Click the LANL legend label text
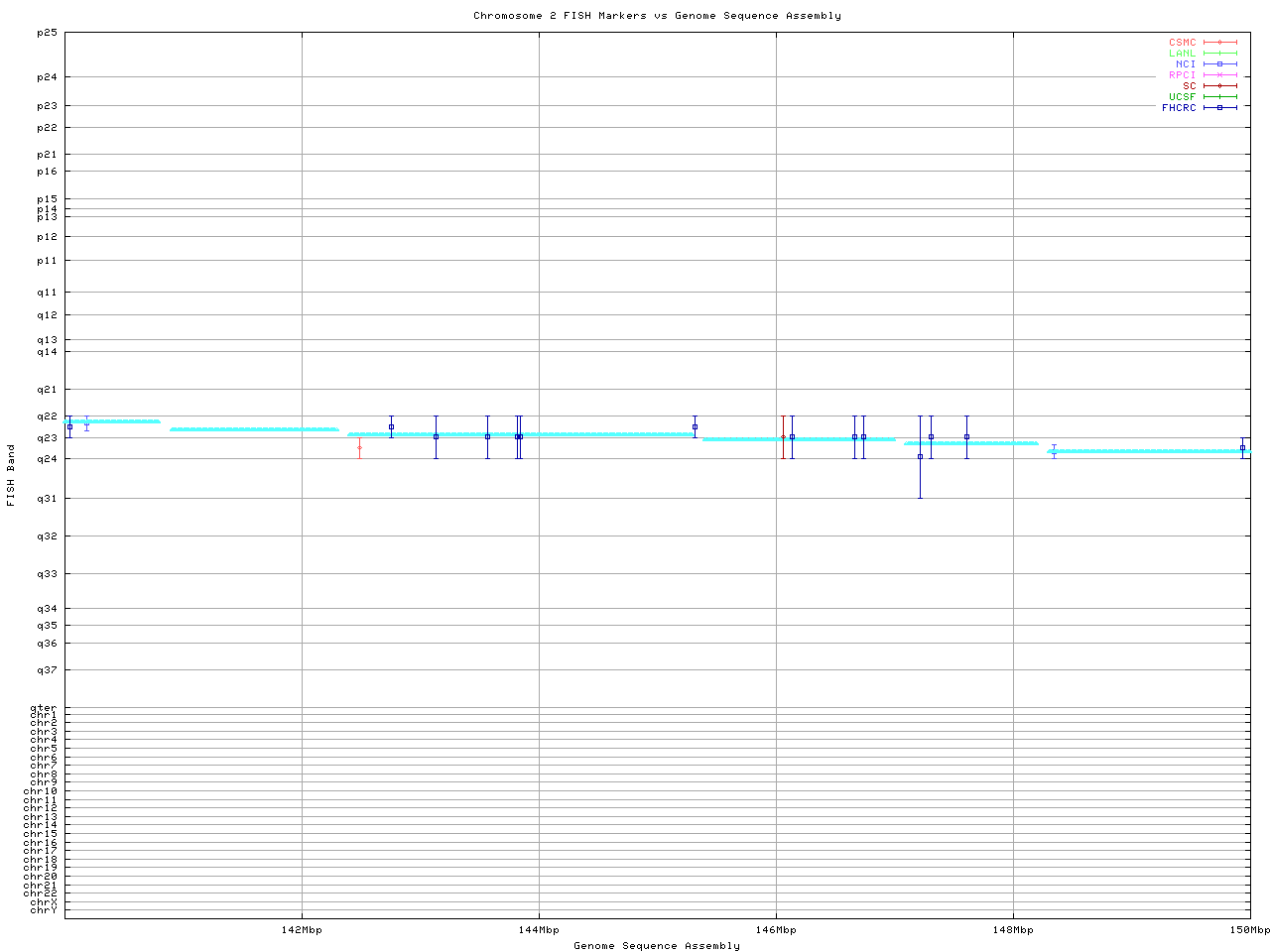 point(1182,53)
